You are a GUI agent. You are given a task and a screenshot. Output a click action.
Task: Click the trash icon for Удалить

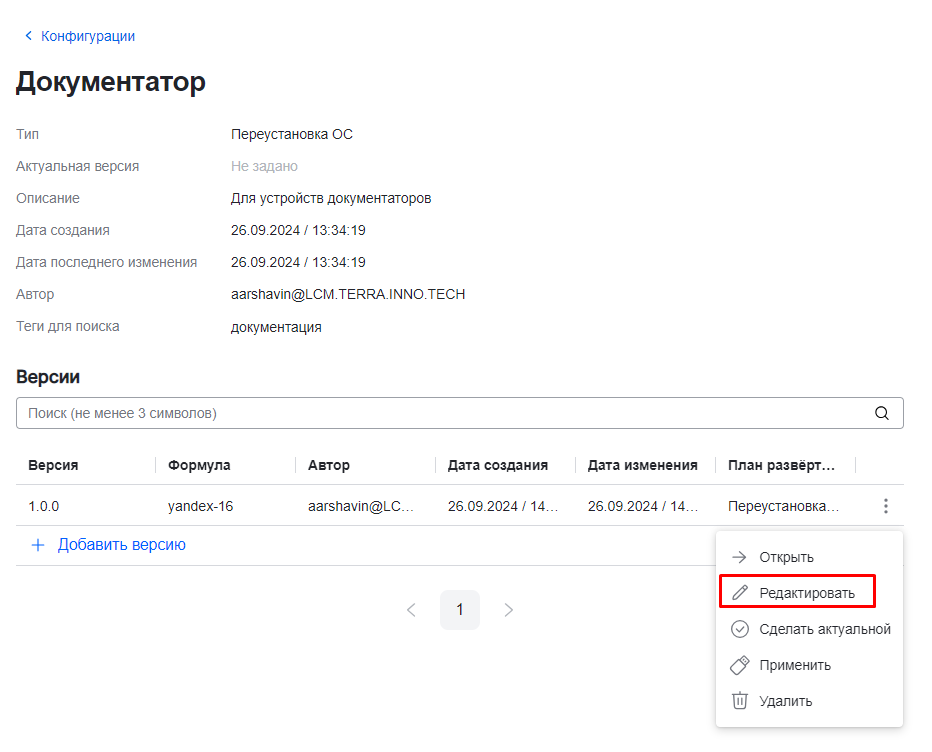click(740, 701)
